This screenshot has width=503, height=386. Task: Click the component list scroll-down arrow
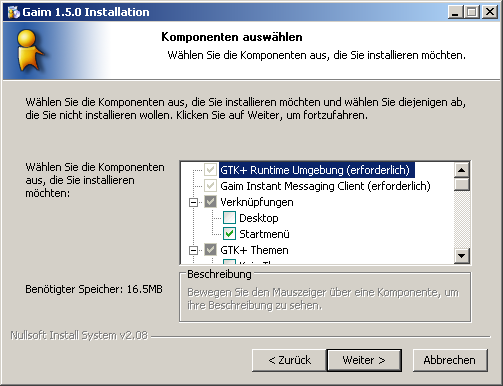pyautogui.click(x=462, y=256)
